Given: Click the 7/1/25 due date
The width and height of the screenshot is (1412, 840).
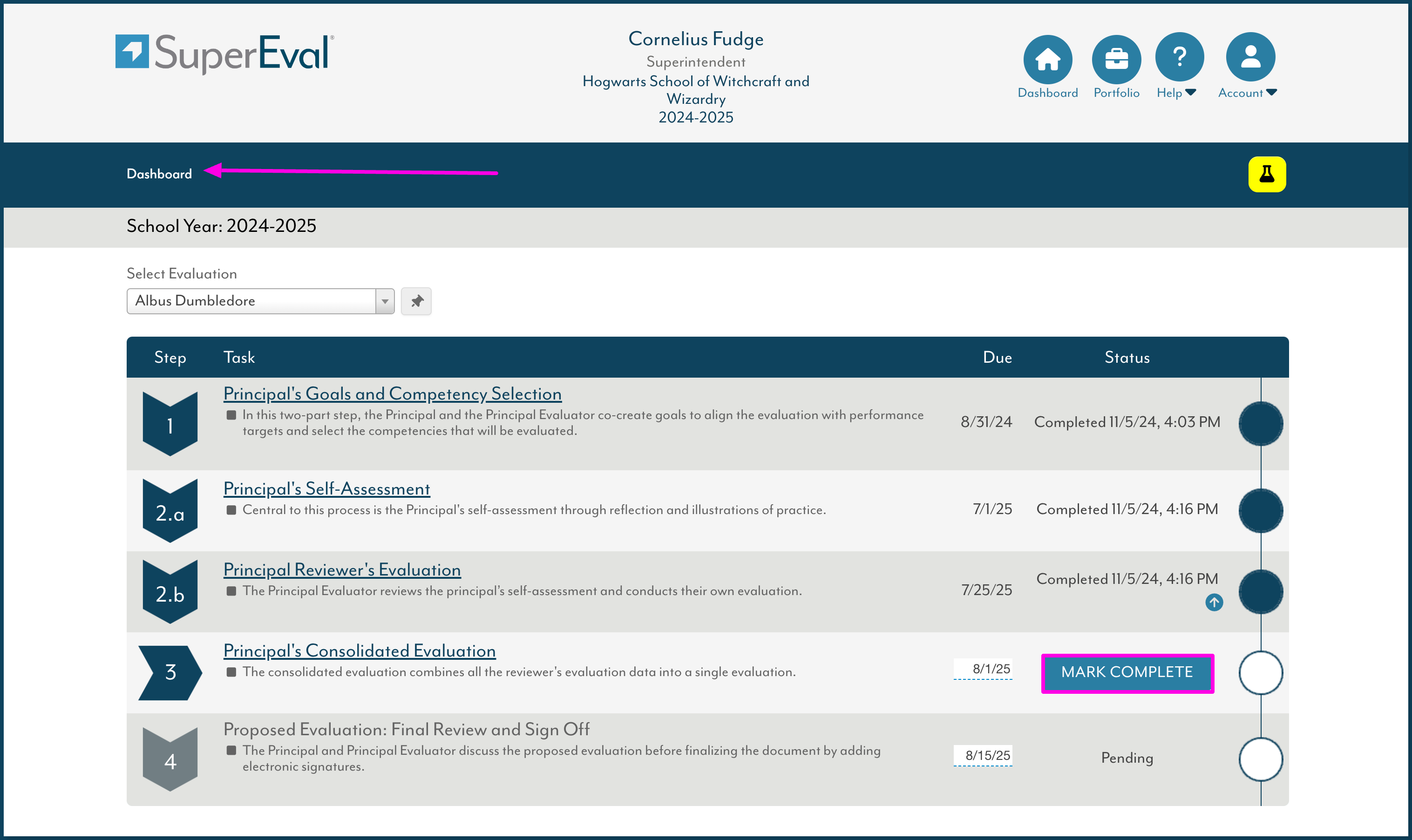Looking at the screenshot, I should pos(992,509).
